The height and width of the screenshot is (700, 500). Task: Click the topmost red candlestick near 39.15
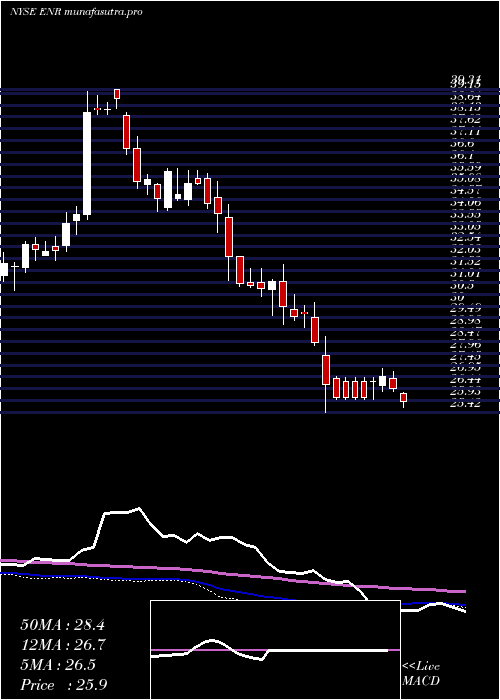(x=117, y=94)
